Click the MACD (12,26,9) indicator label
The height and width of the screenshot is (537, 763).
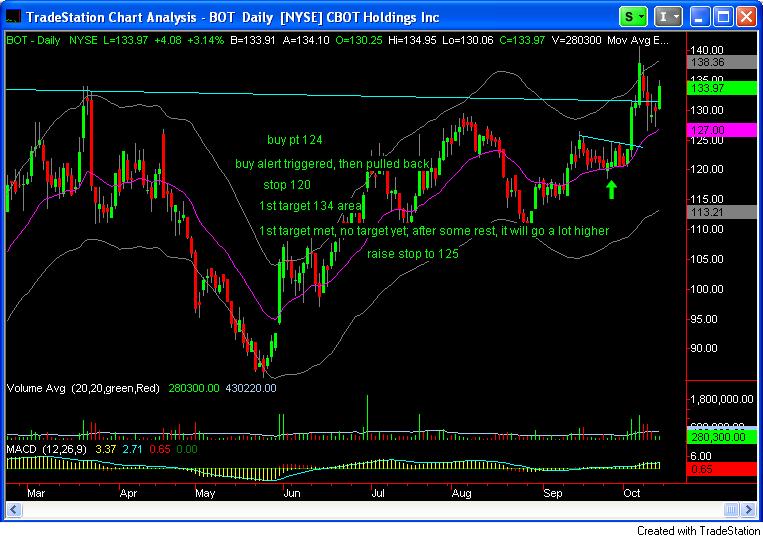[46, 449]
